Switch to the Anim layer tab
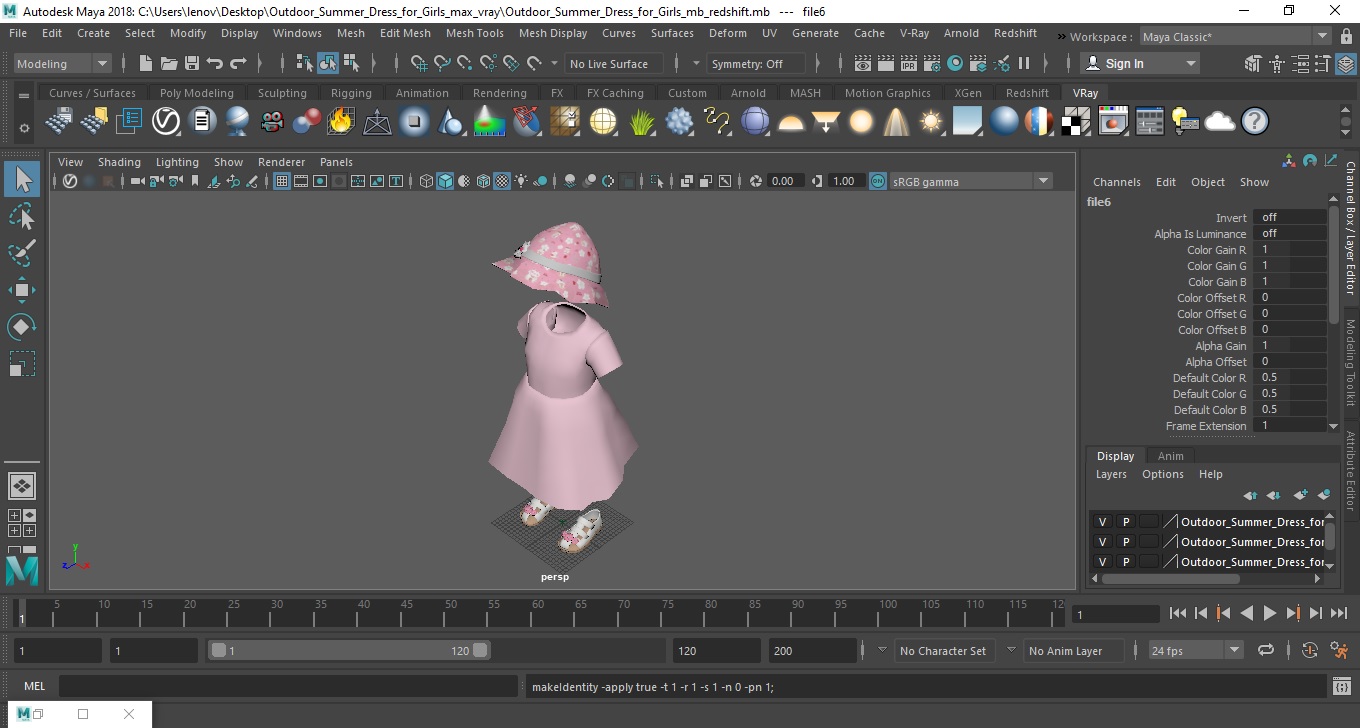The width and height of the screenshot is (1360, 728). point(1170,456)
